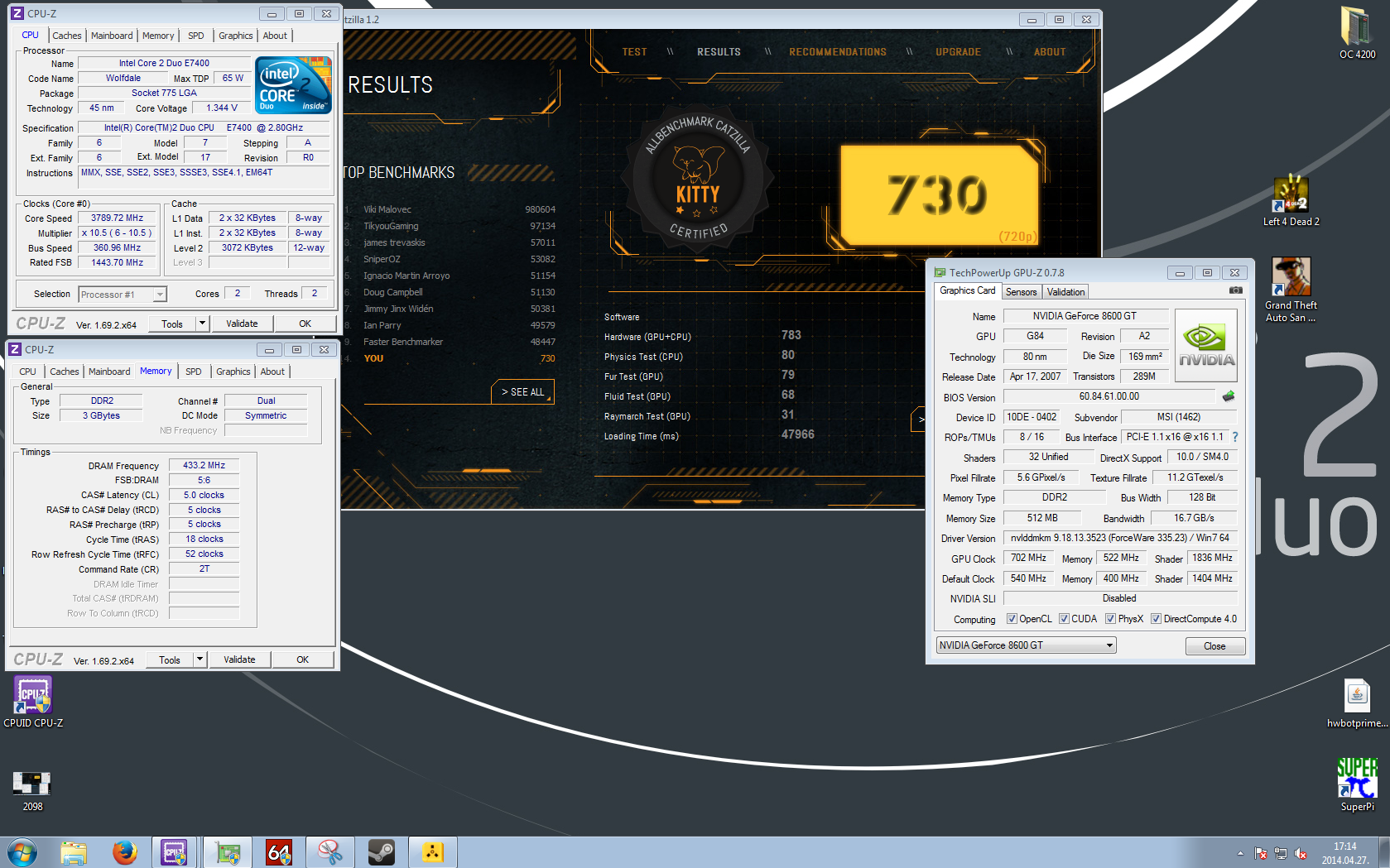Image resolution: width=1390 pixels, height=868 pixels.
Task: Open Windows Start button
Action: (x=22, y=852)
